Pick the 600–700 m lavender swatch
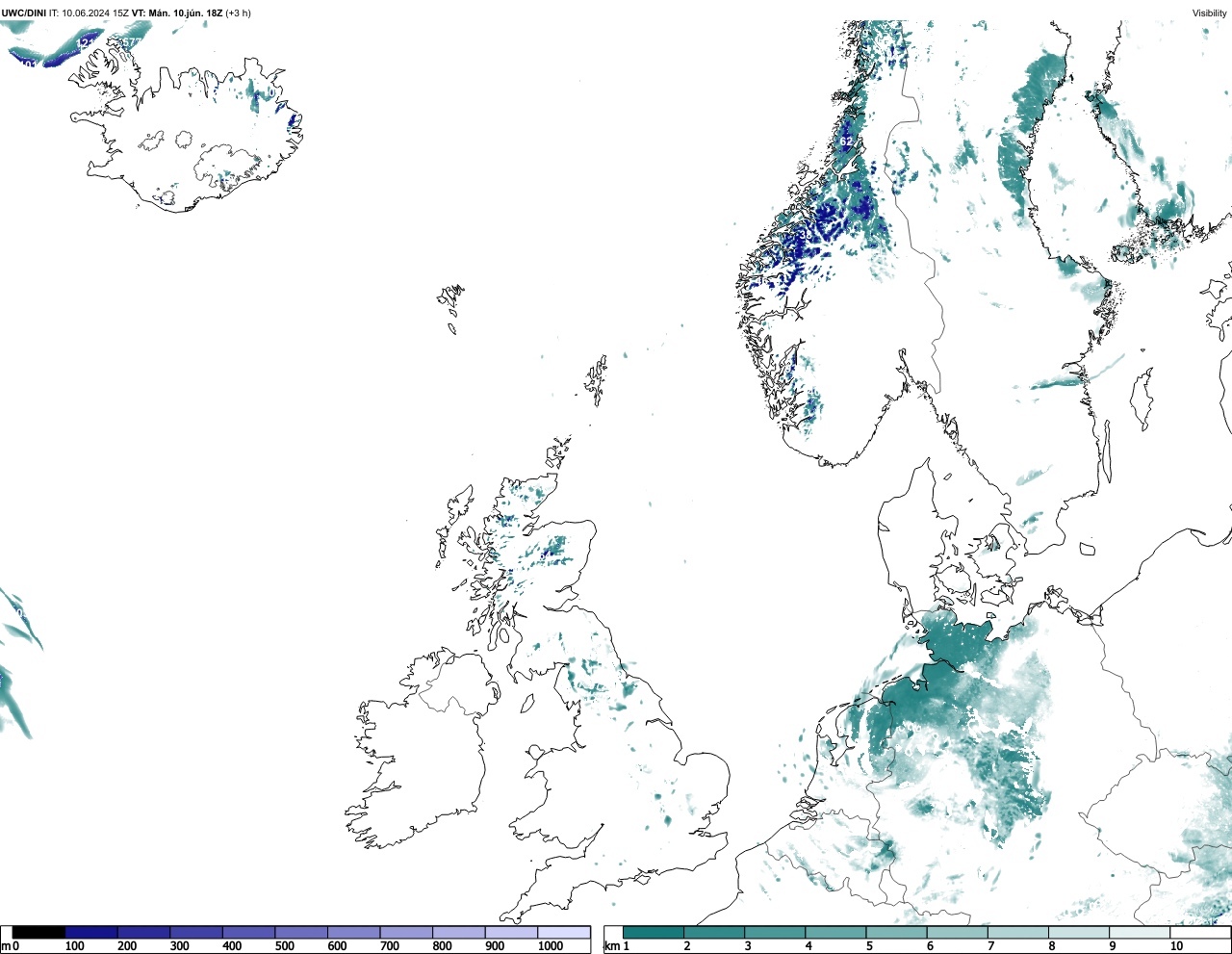 coord(353,932)
